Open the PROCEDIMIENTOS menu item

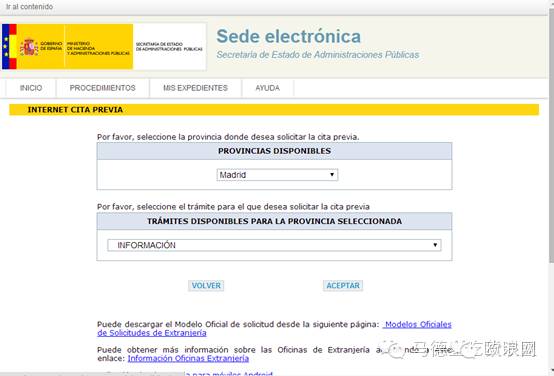coord(102,88)
